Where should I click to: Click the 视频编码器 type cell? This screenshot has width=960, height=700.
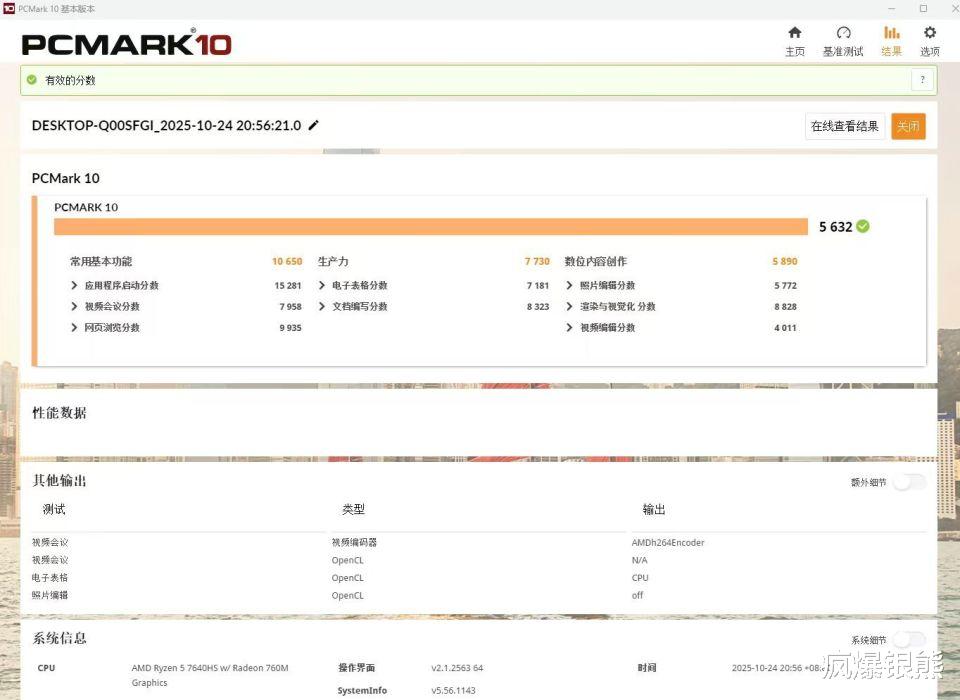(354, 543)
